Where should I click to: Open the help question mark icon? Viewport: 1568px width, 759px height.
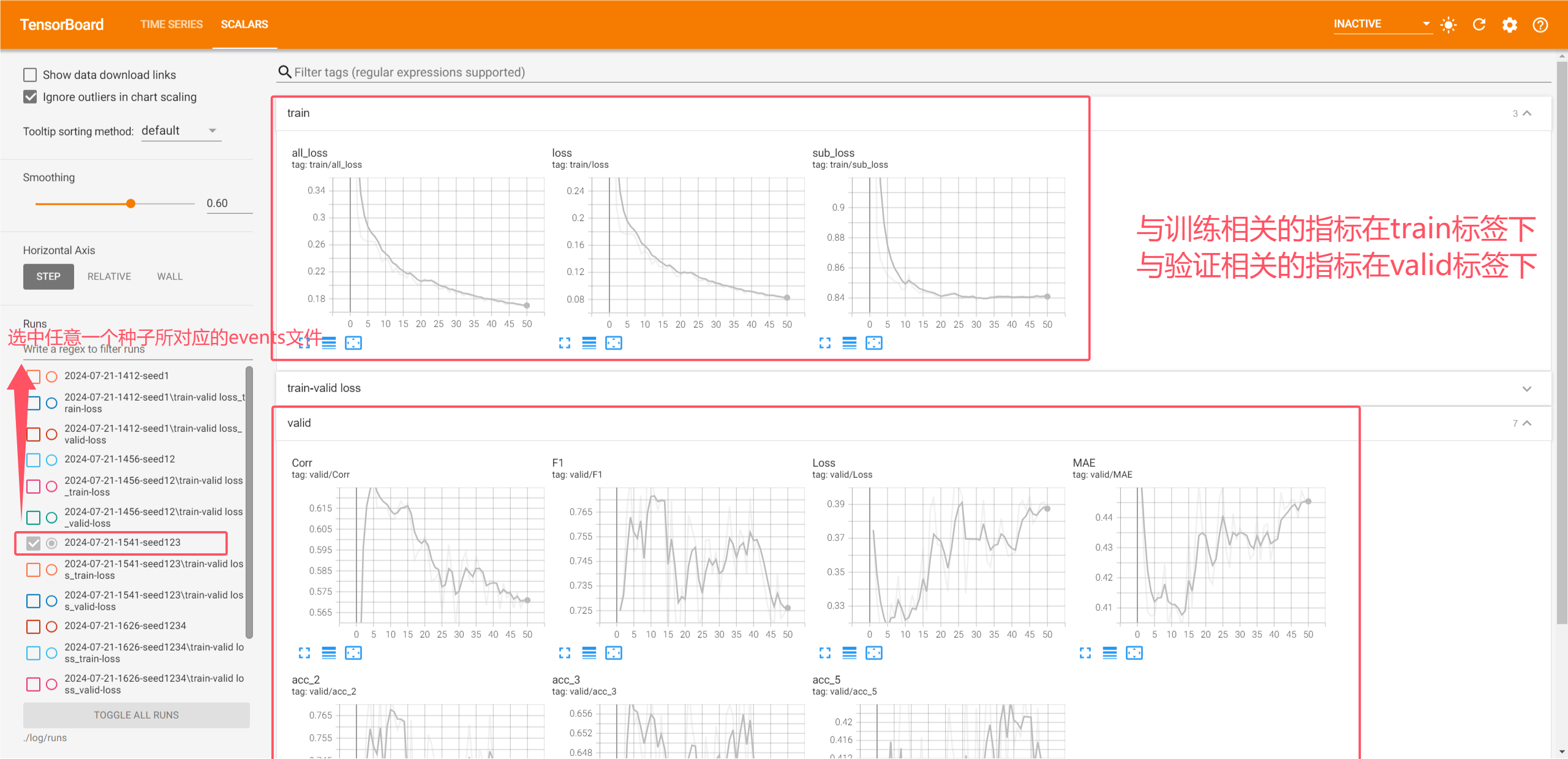tap(1540, 25)
